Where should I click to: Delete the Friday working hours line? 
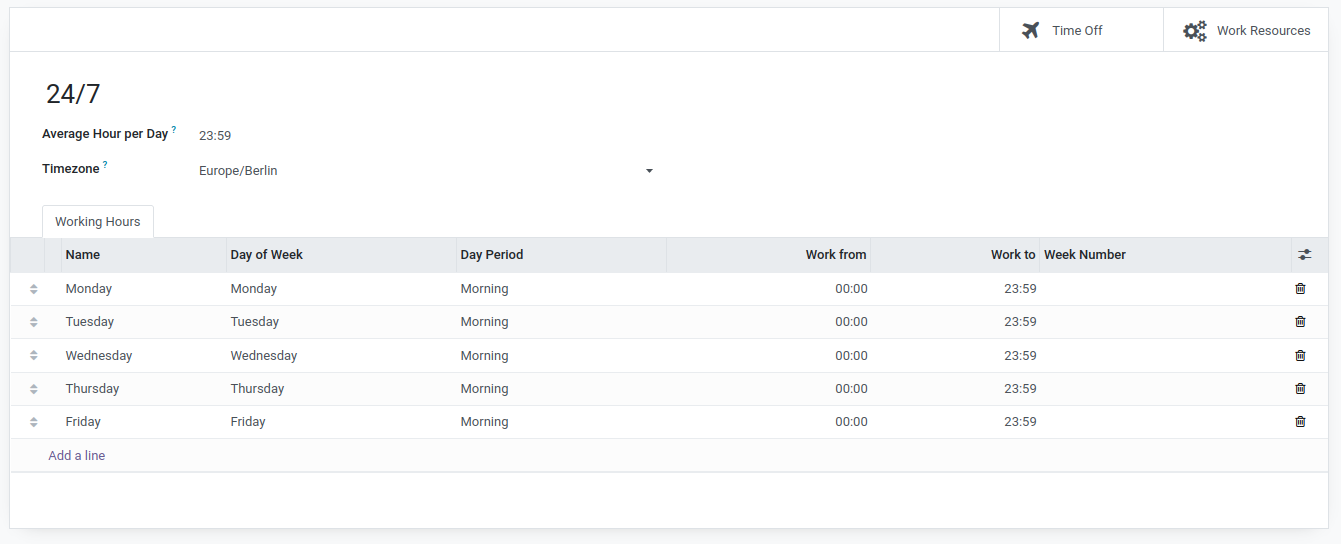click(x=1300, y=422)
